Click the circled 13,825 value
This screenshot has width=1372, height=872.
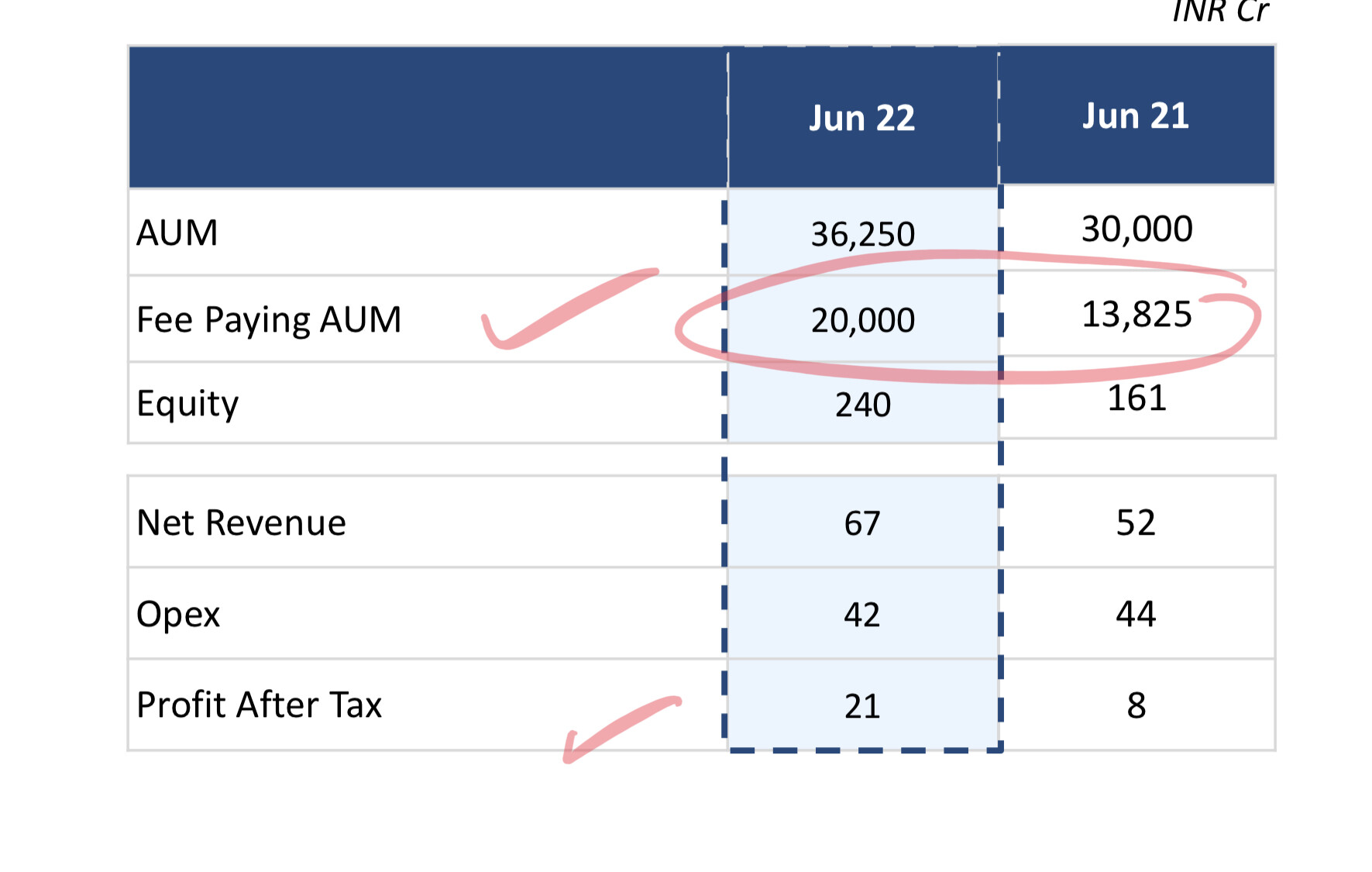pyautogui.click(x=1136, y=315)
